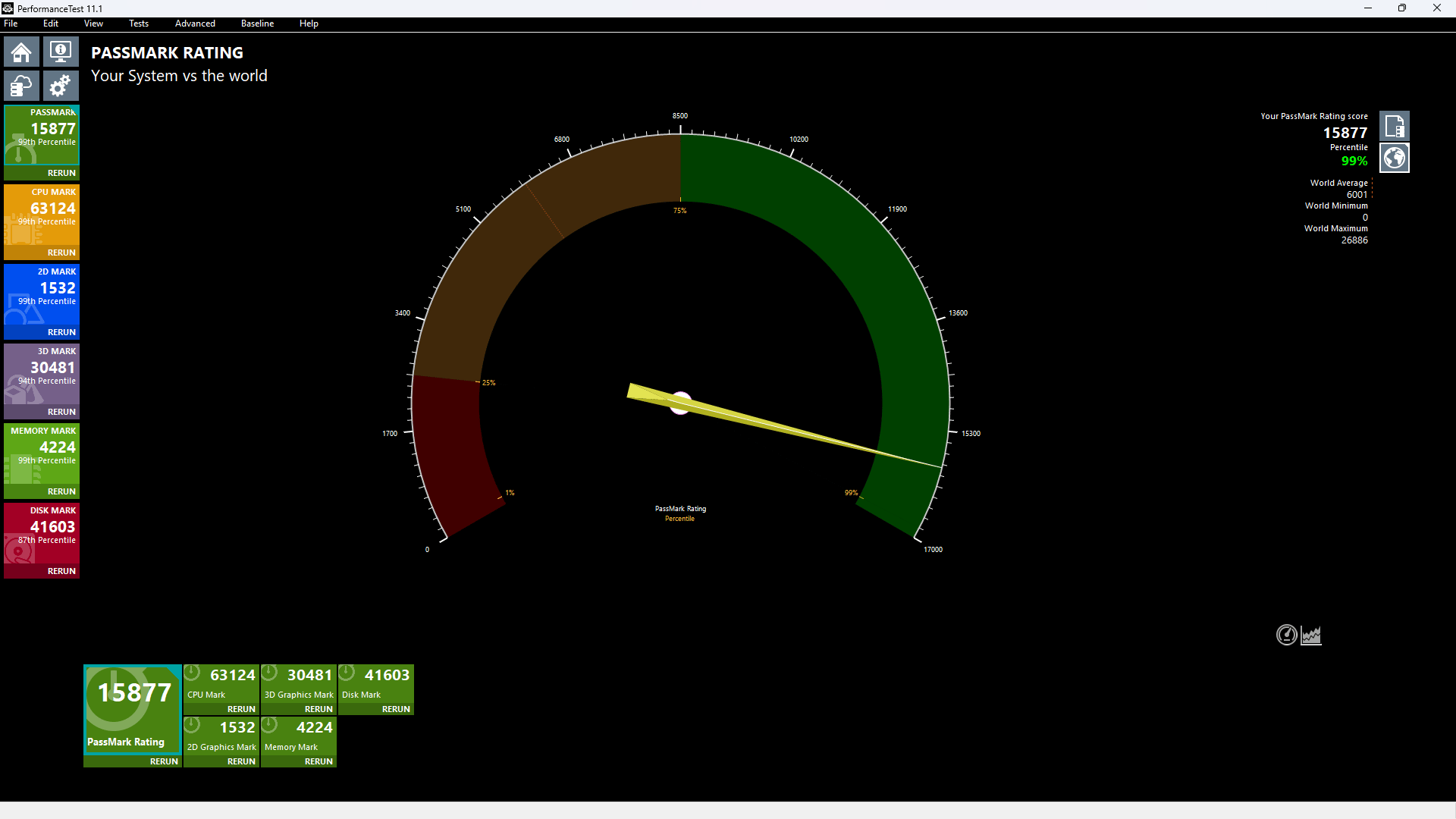Open the Edit menu
The height and width of the screenshot is (819, 1456).
click(51, 24)
